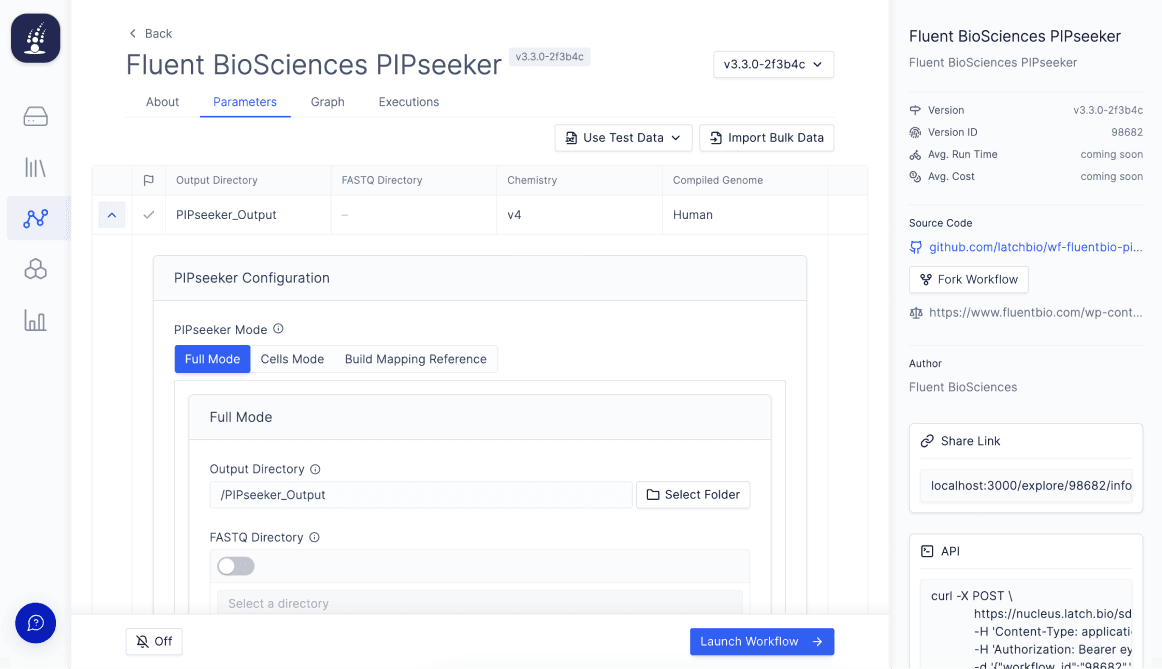Click the GitHub source code icon
The image size is (1162, 669).
click(916, 247)
